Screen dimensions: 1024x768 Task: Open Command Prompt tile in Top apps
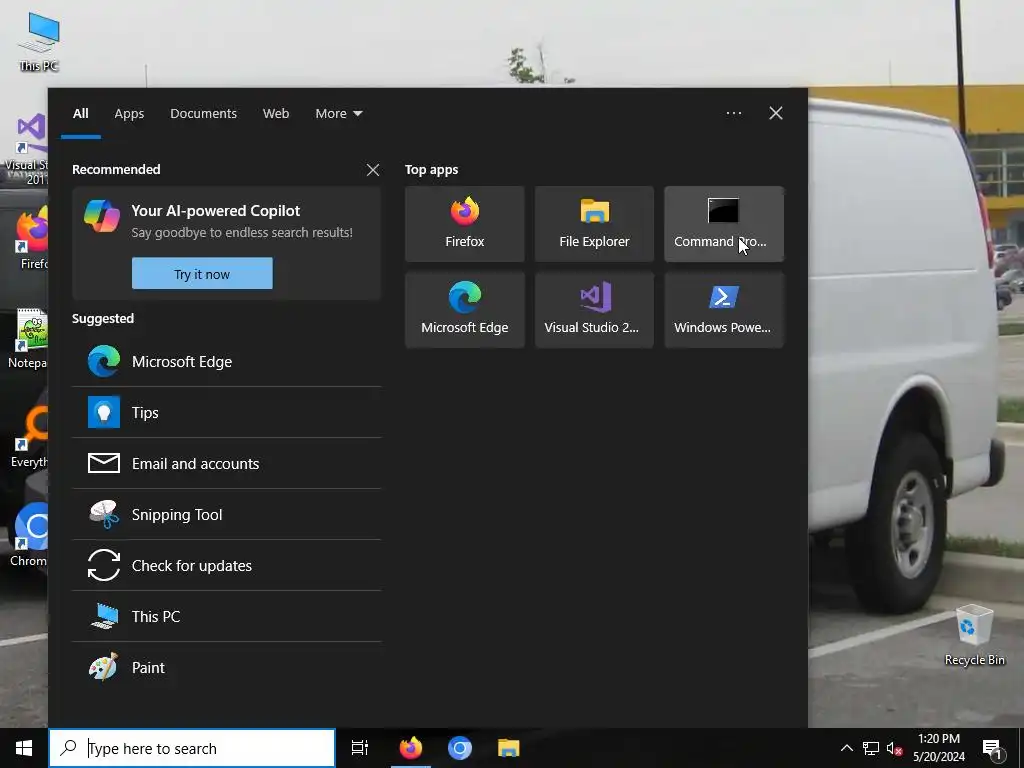coord(724,224)
